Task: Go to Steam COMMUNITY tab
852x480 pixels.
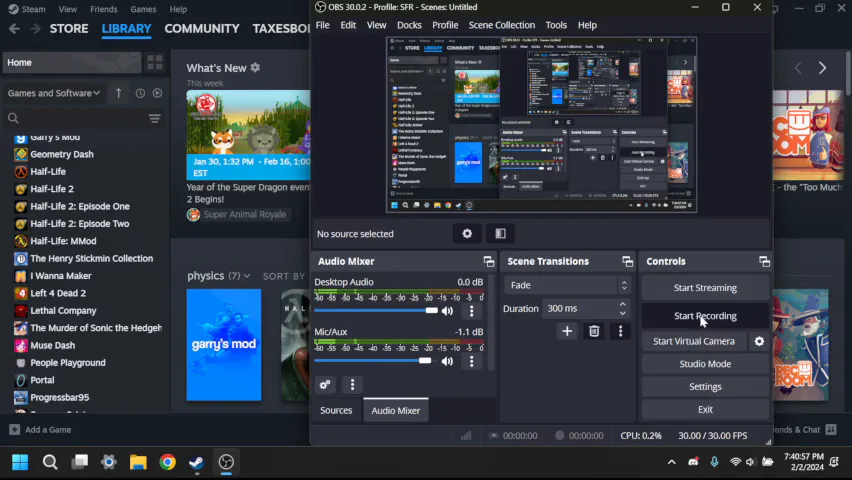Action: (202, 28)
